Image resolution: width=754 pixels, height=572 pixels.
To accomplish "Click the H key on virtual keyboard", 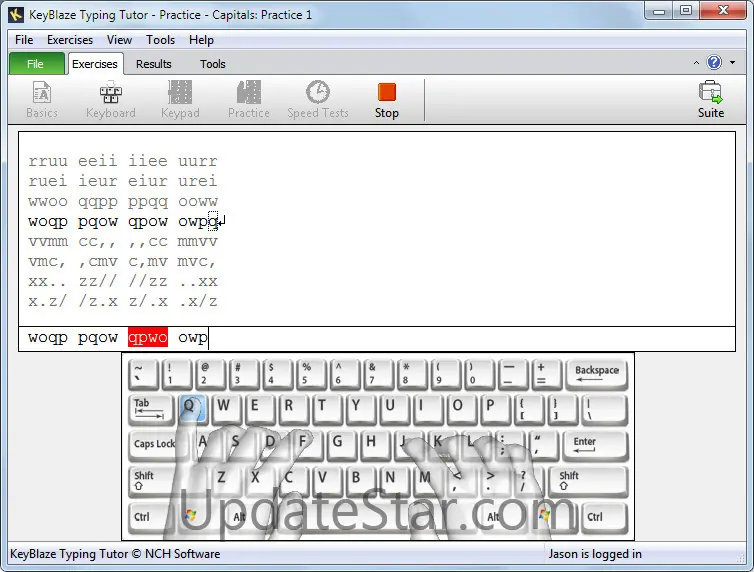I will point(375,445).
